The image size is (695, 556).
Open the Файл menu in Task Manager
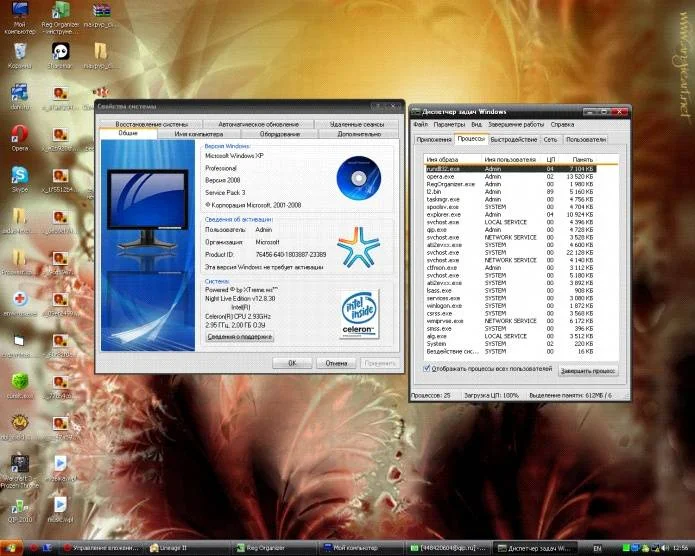(x=420, y=125)
